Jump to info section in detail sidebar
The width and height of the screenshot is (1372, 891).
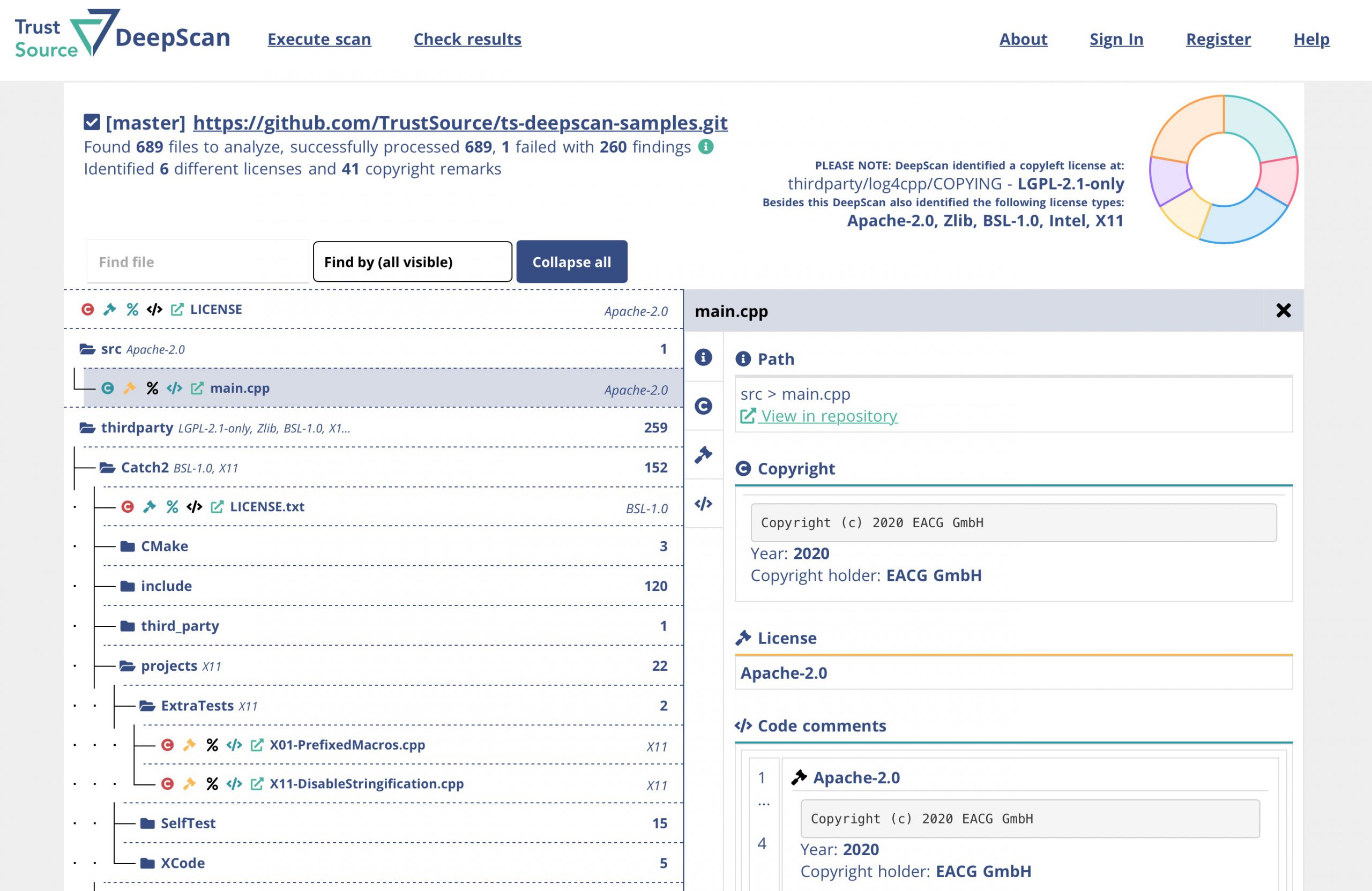pos(703,357)
